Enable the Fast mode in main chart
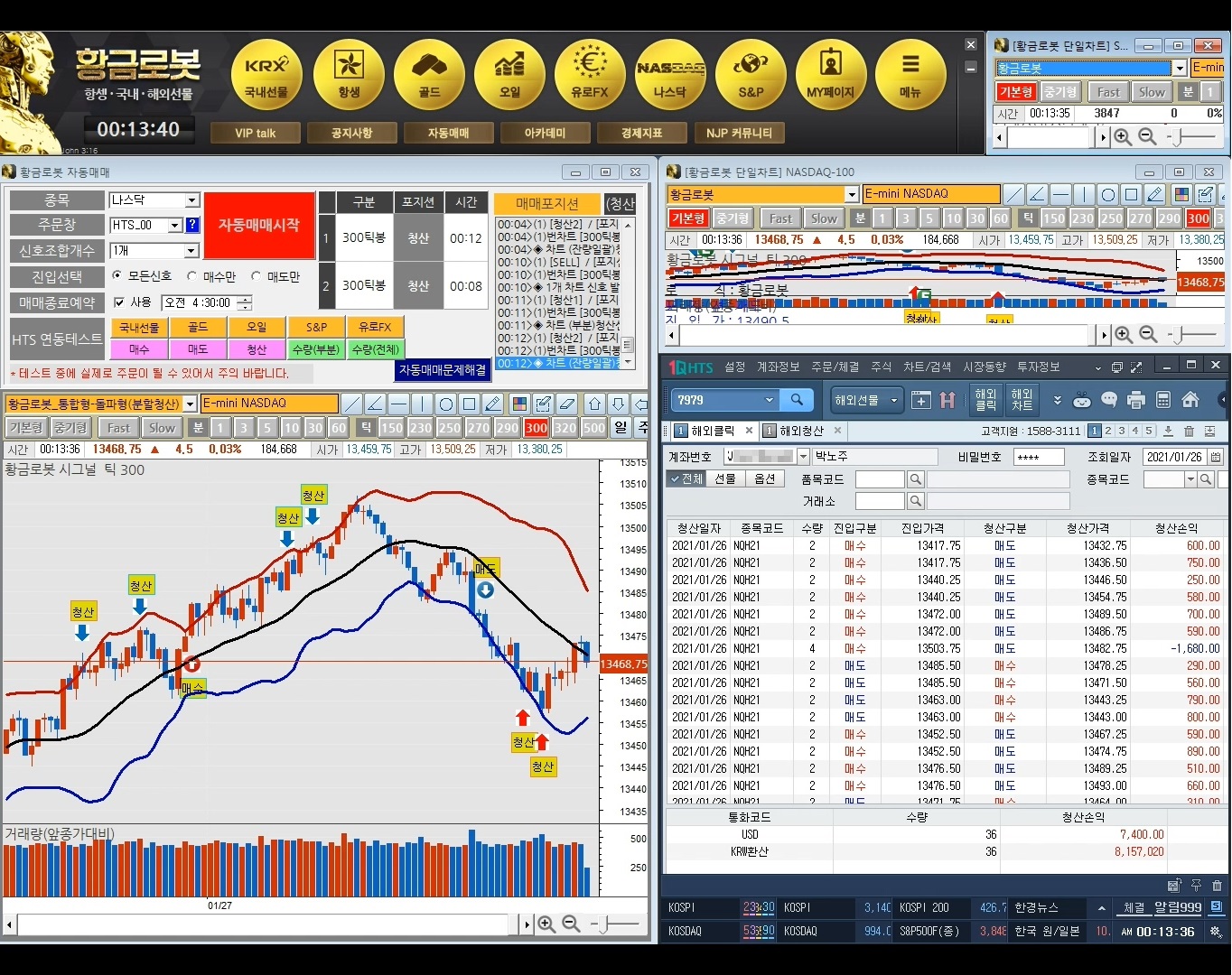The width and height of the screenshot is (1232, 975). click(118, 428)
